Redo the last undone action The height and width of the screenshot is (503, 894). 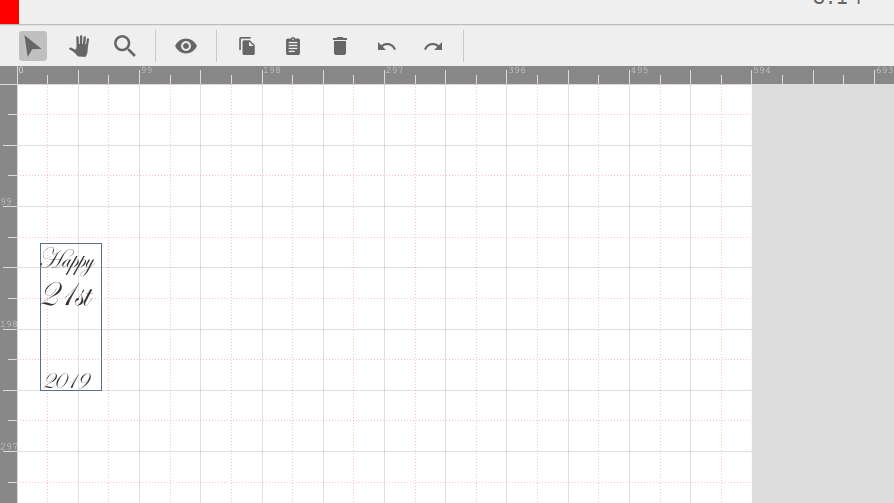point(433,46)
